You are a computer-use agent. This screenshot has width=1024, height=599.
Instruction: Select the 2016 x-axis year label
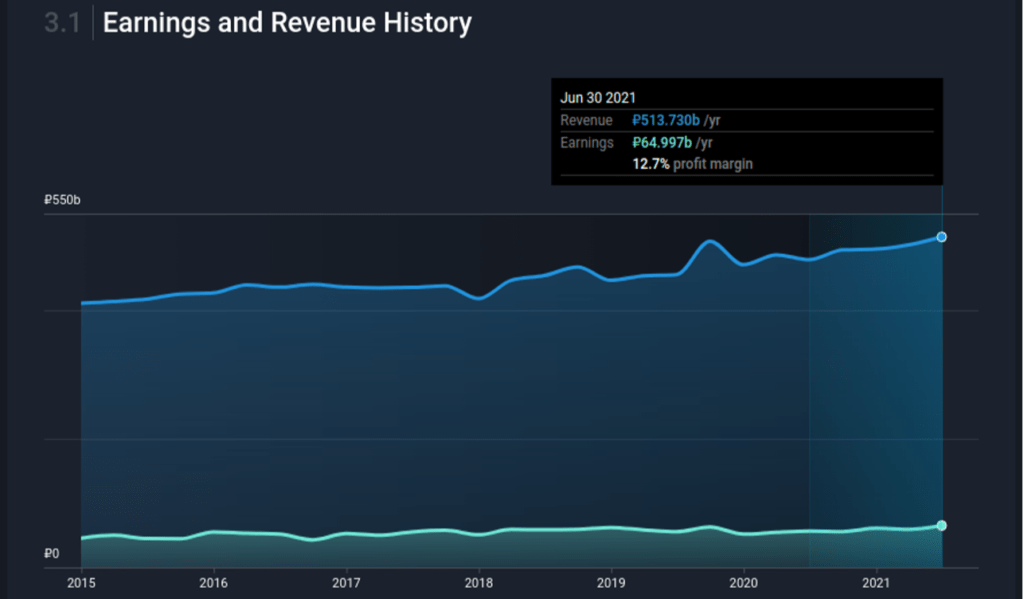click(213, 582)
